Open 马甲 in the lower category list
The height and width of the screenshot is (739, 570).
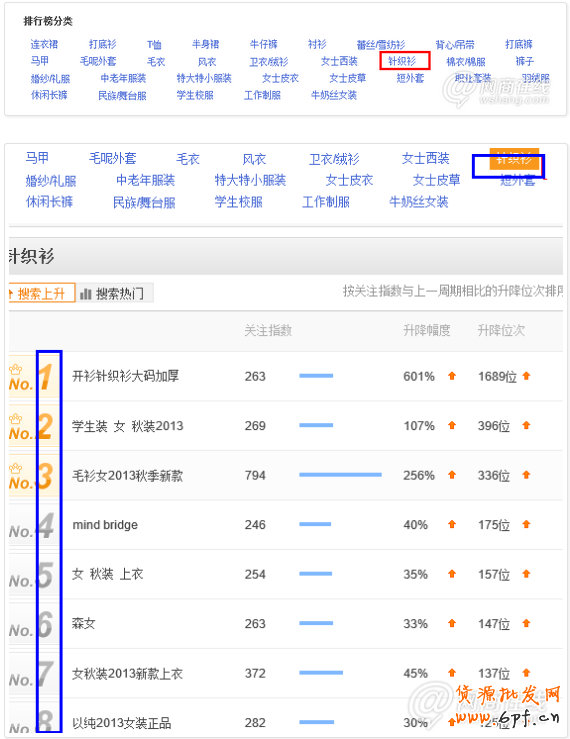37,158
